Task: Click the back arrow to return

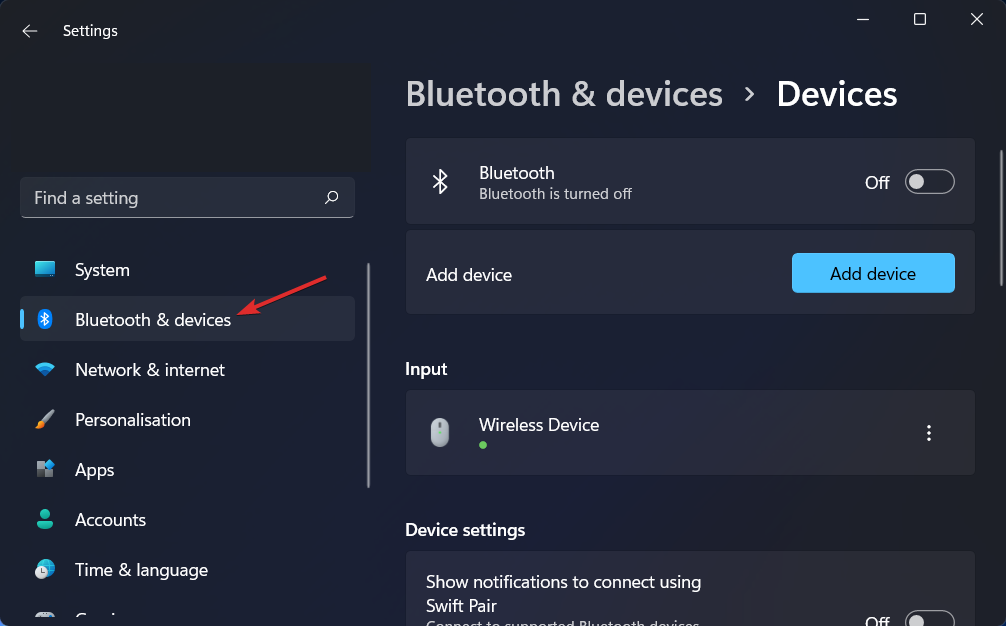Action: point(29,30)
